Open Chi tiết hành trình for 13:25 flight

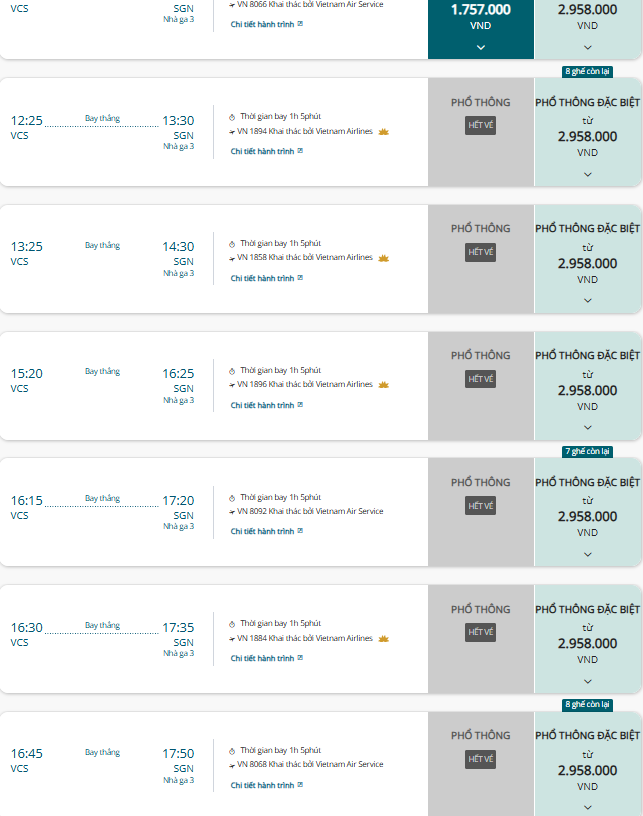click(x=262, y=278)
